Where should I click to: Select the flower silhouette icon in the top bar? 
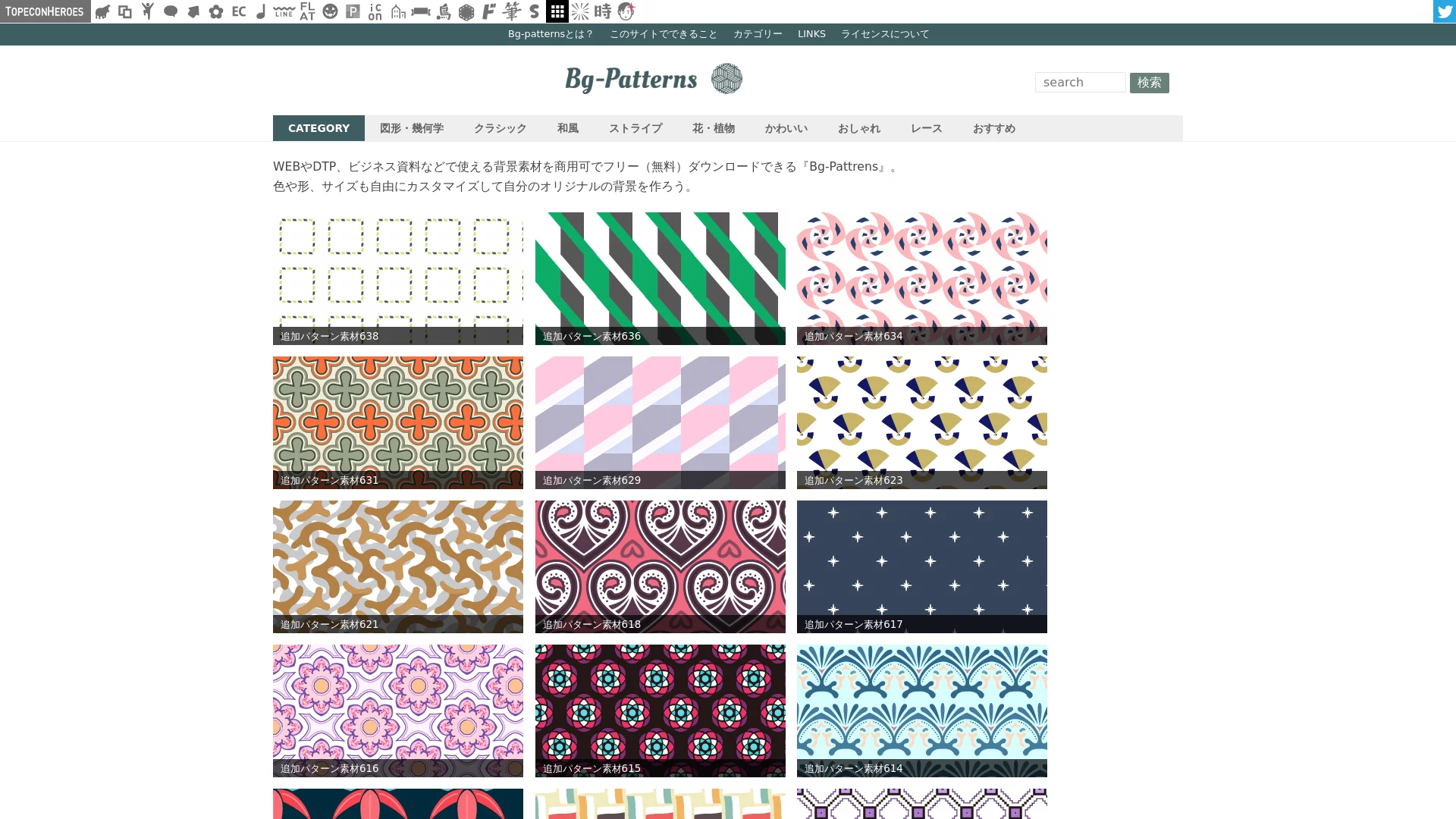(x=215, y=11)
